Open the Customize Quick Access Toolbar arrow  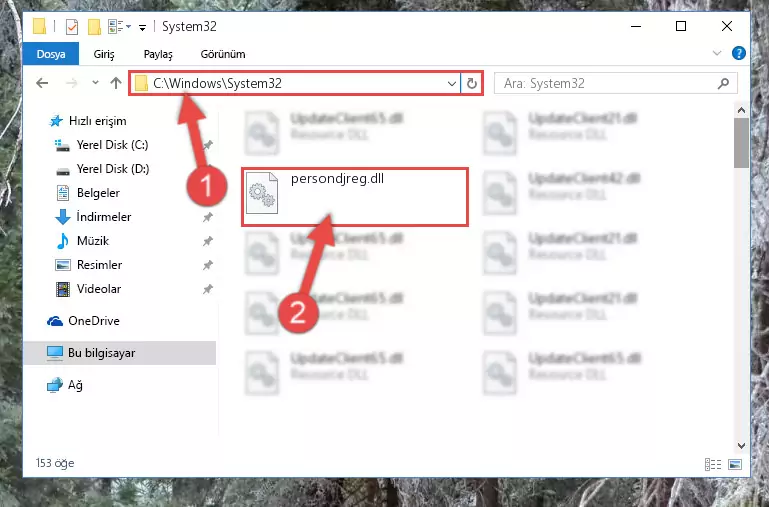[142, 27]
